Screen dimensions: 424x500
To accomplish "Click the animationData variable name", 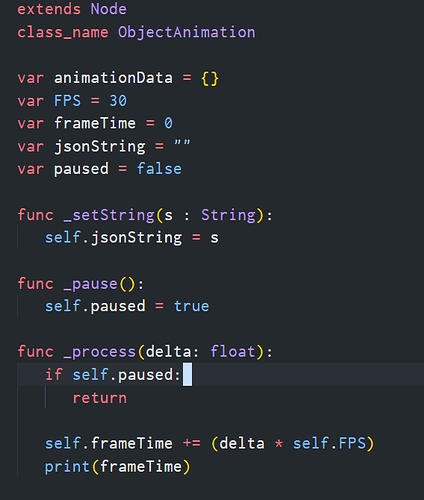I will click(113, 78).
